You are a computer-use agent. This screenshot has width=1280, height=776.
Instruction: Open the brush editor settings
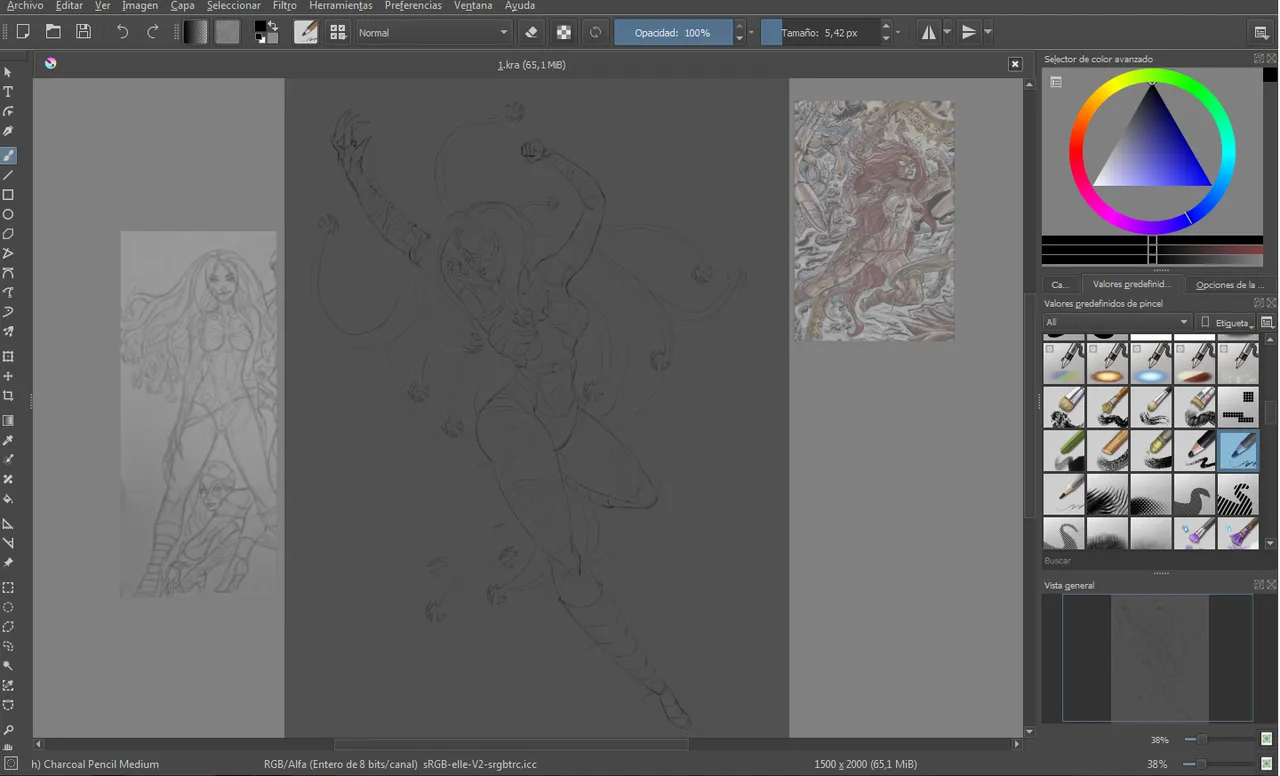(x=306, y=32)
